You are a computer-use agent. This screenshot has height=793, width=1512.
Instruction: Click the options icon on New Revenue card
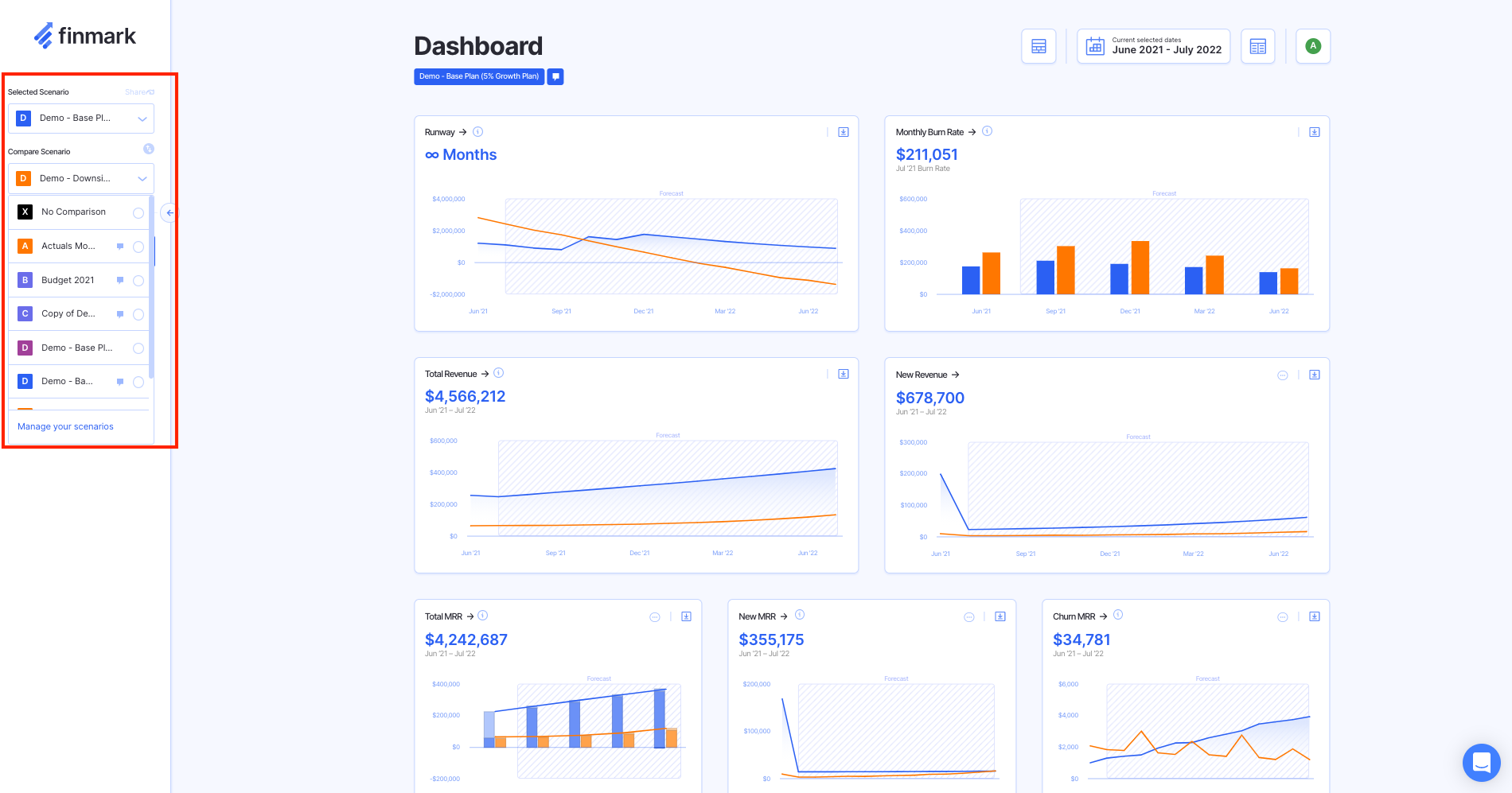[x=1283, y=375]
